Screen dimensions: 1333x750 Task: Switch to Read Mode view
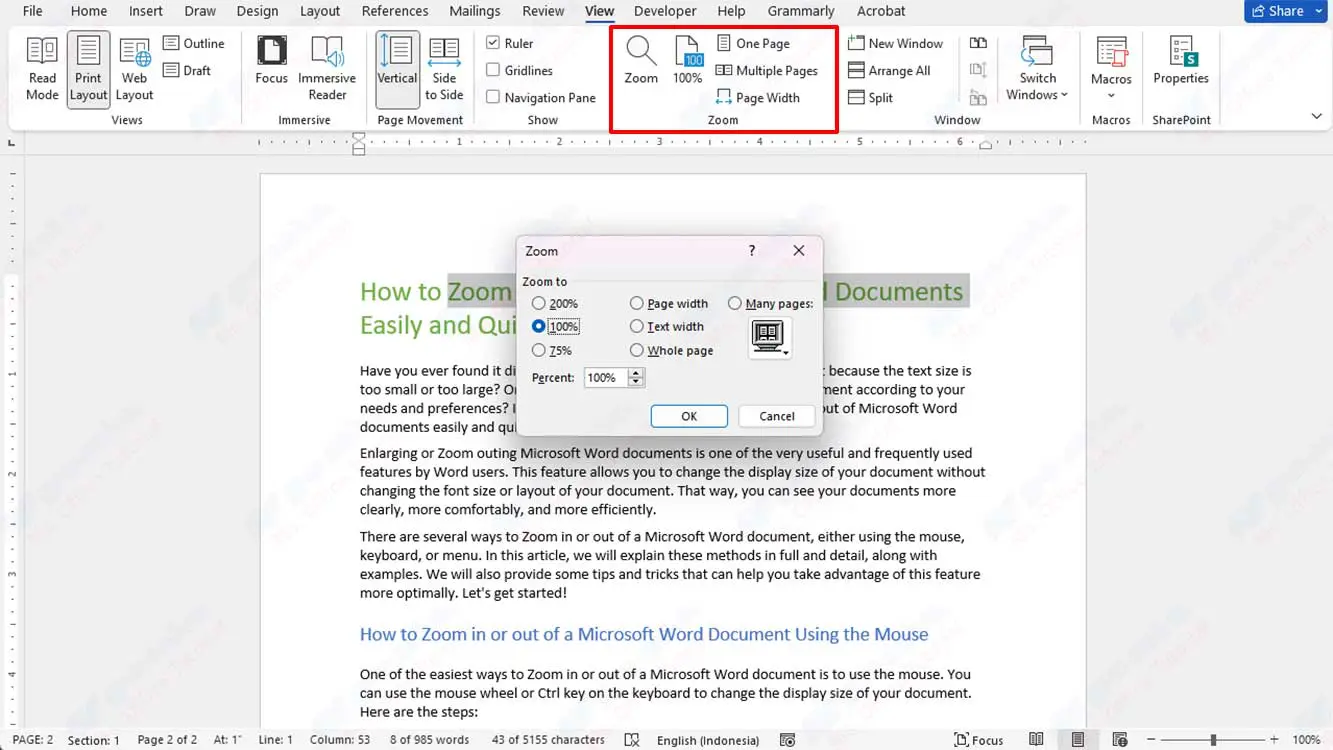42,68
